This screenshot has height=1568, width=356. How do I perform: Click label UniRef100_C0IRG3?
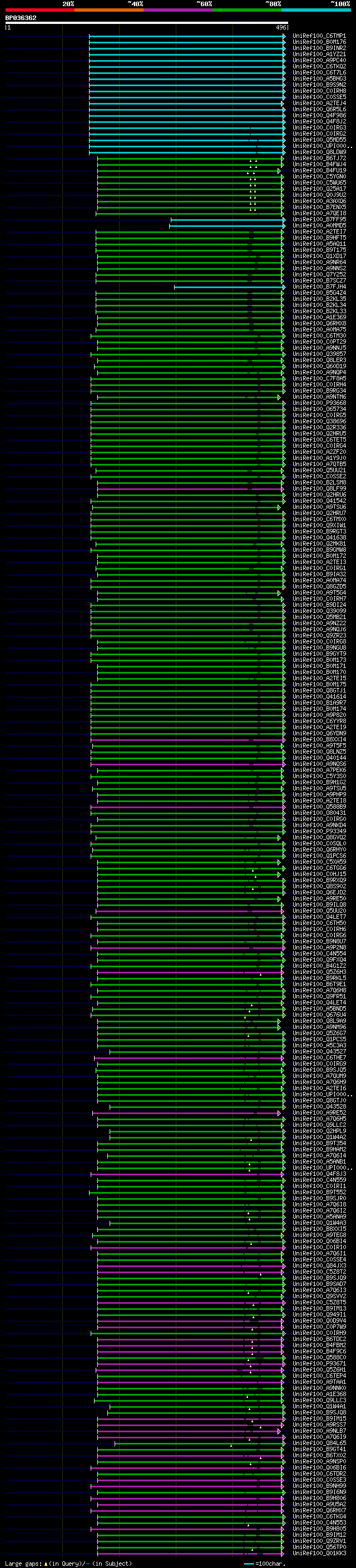319,128
